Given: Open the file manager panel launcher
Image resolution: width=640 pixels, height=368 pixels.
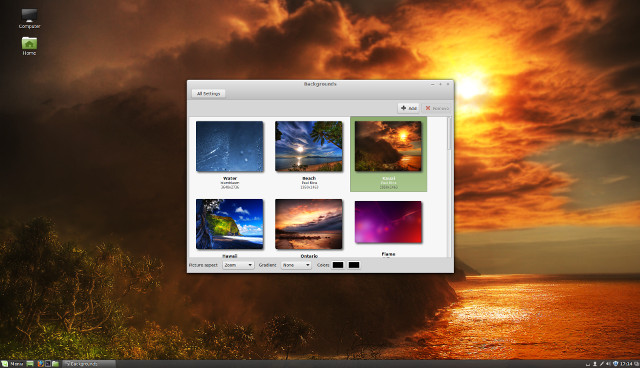Looking at the screenshot, I should 56,364.
